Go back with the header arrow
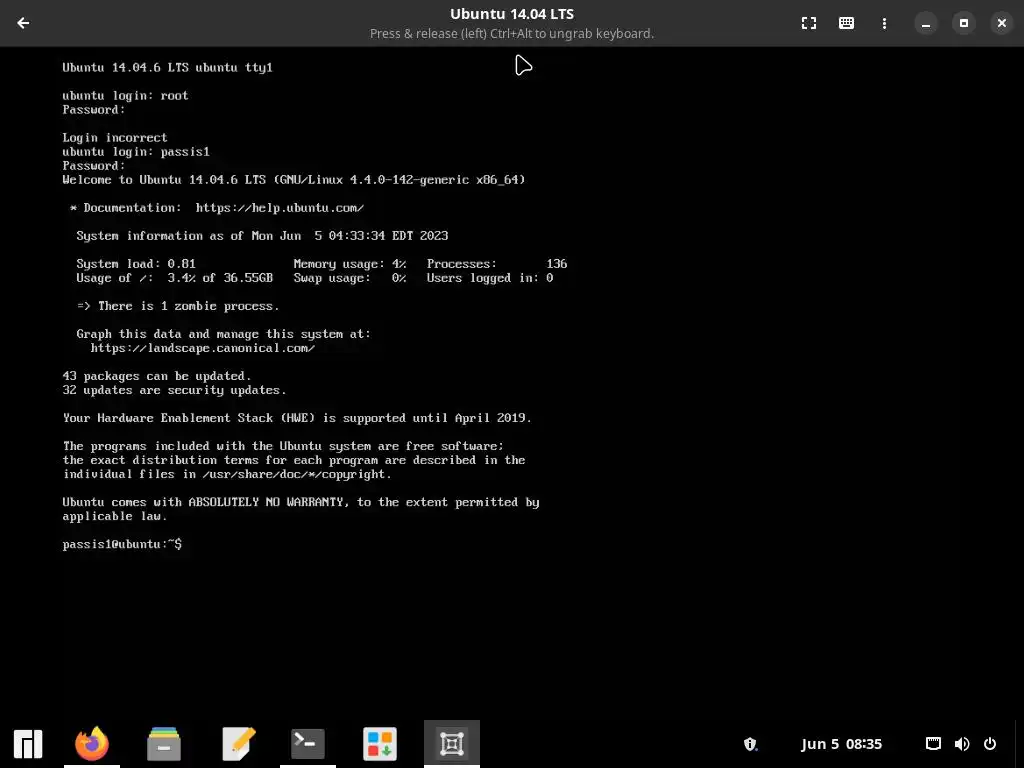Image resolution: width=1024 pixels, height=768 pixels. (23, 23)
